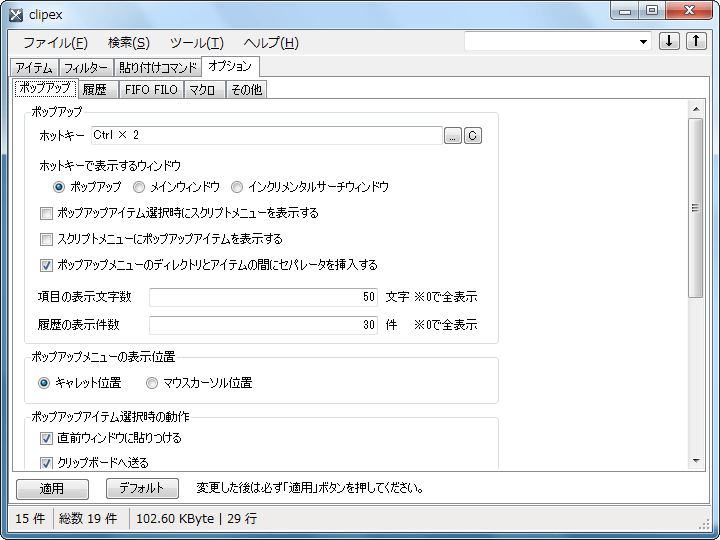Viewport: 720px width, 540px height.
Task: Click the up arrow search button
Action: click(696, 41)
